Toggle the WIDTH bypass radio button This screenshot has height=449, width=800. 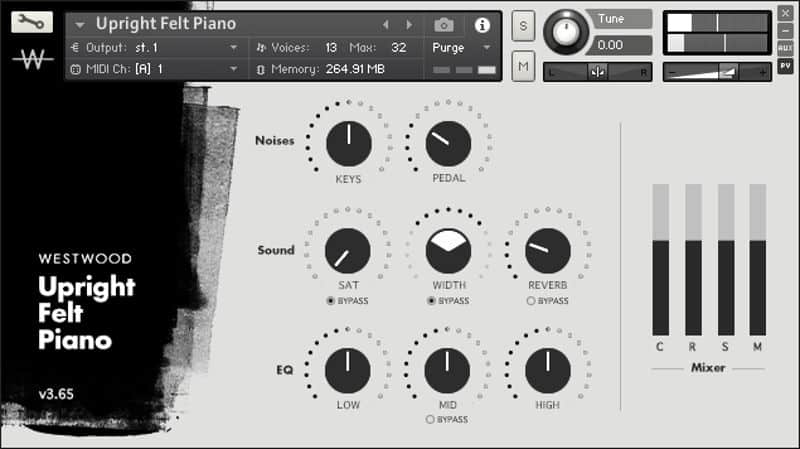431,301
